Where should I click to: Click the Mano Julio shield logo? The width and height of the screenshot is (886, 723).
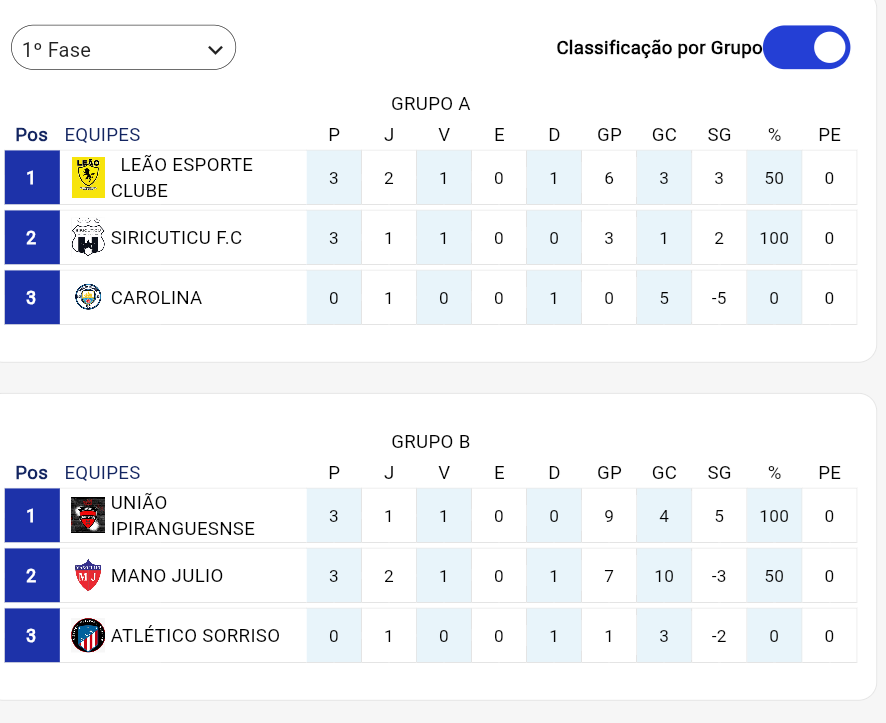click(88, 576)
